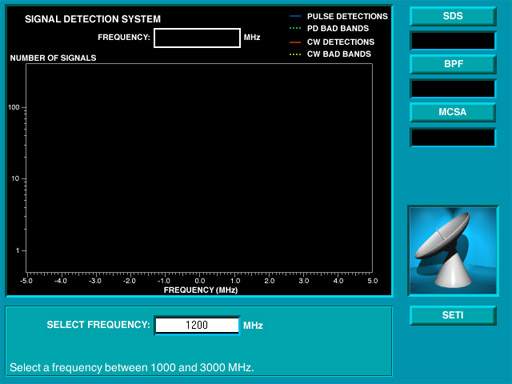Viewport: 512px width, 384px height.
Task: Click the SDS button
Action: (453, 16)
